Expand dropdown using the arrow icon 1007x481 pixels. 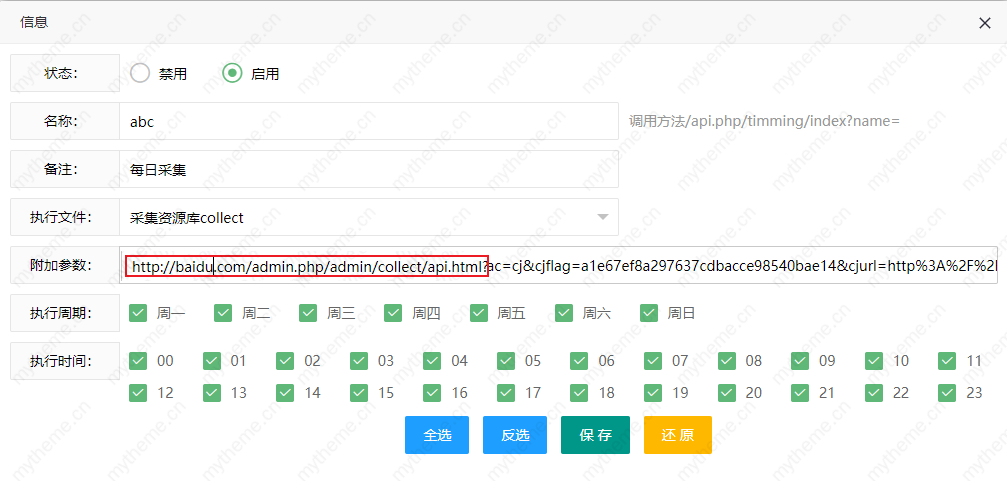click(x=602, y=217)
